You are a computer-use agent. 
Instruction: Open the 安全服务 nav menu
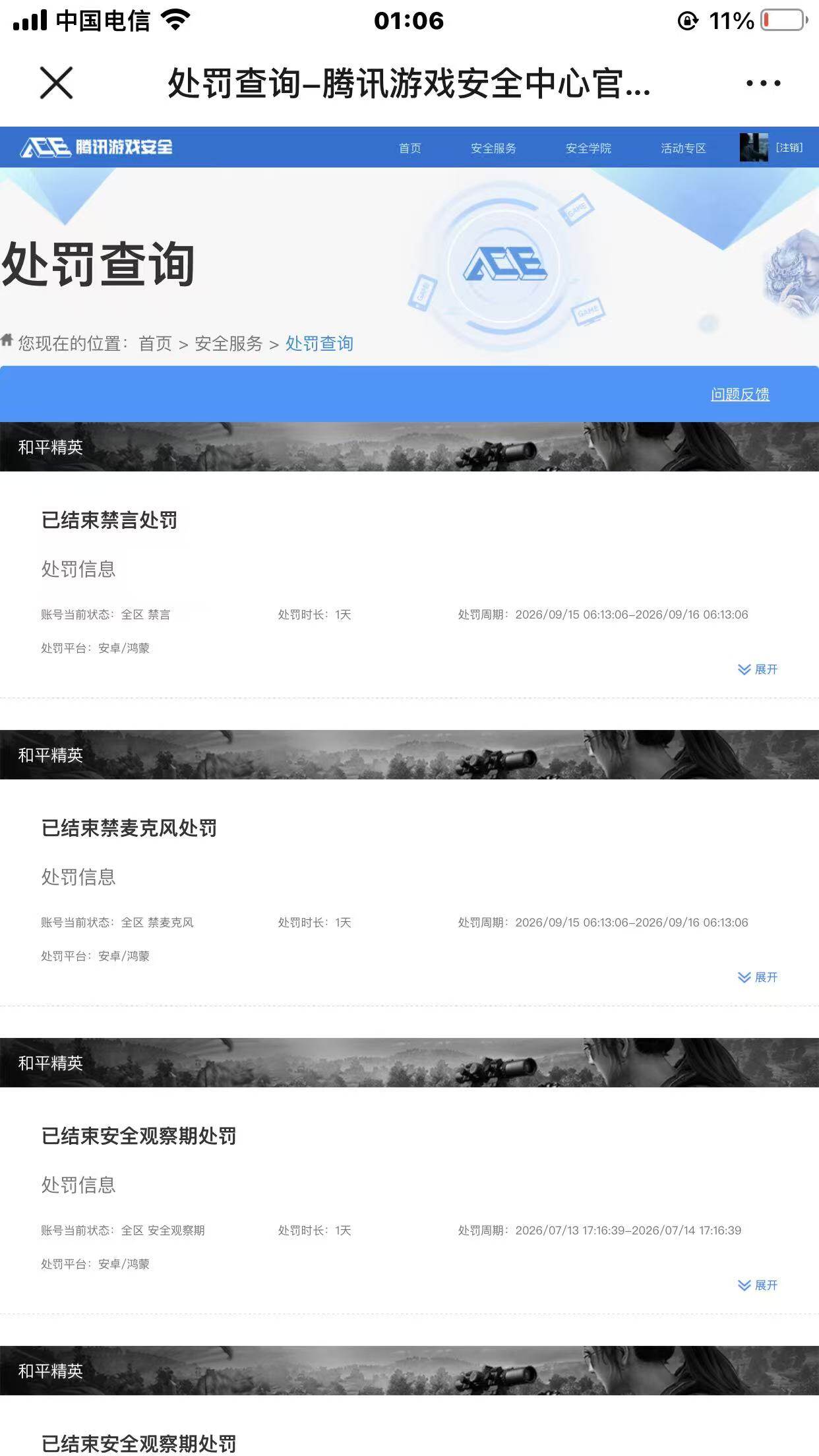(x=493, y=148)
